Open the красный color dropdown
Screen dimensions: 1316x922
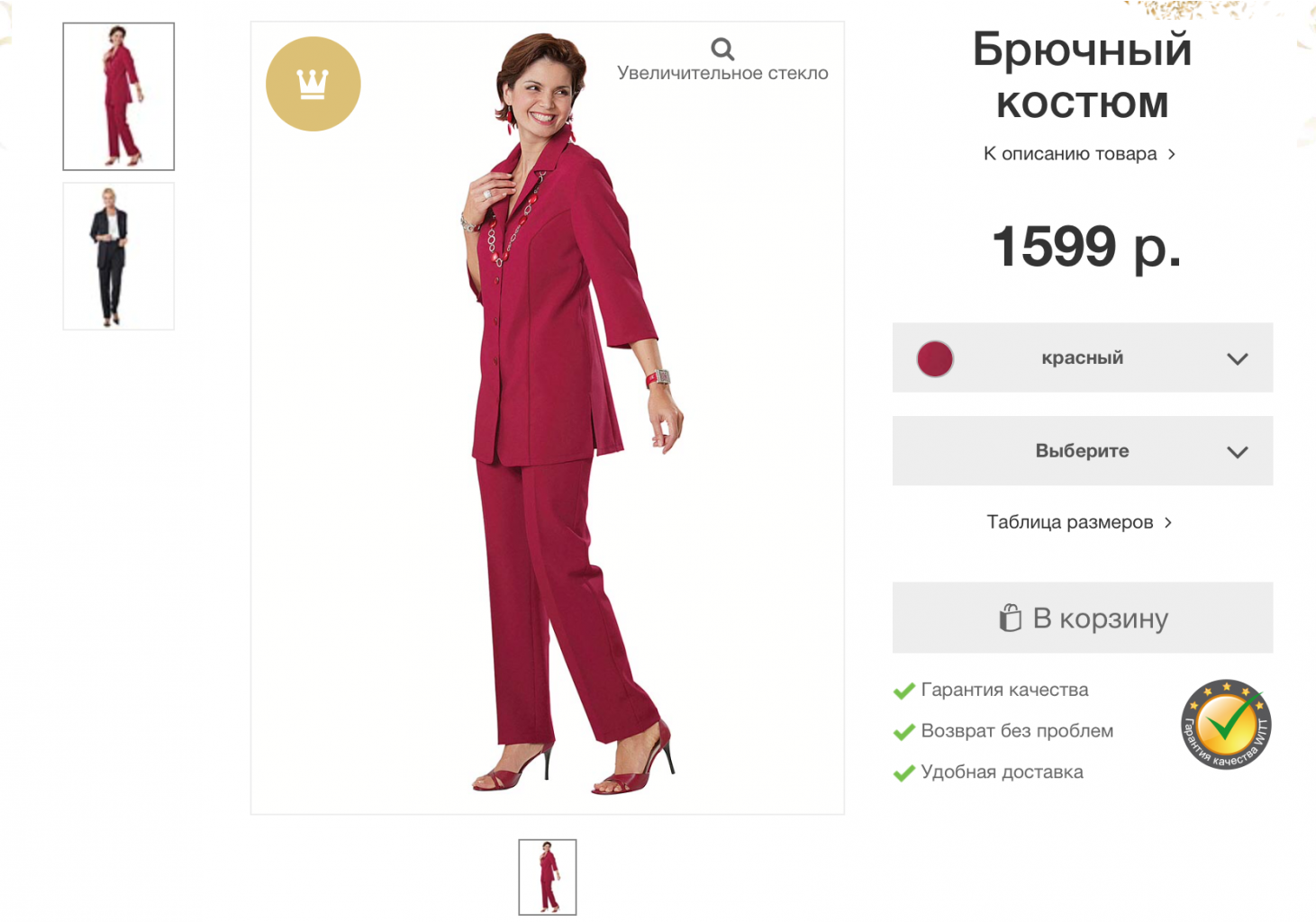coord(1083,357)
